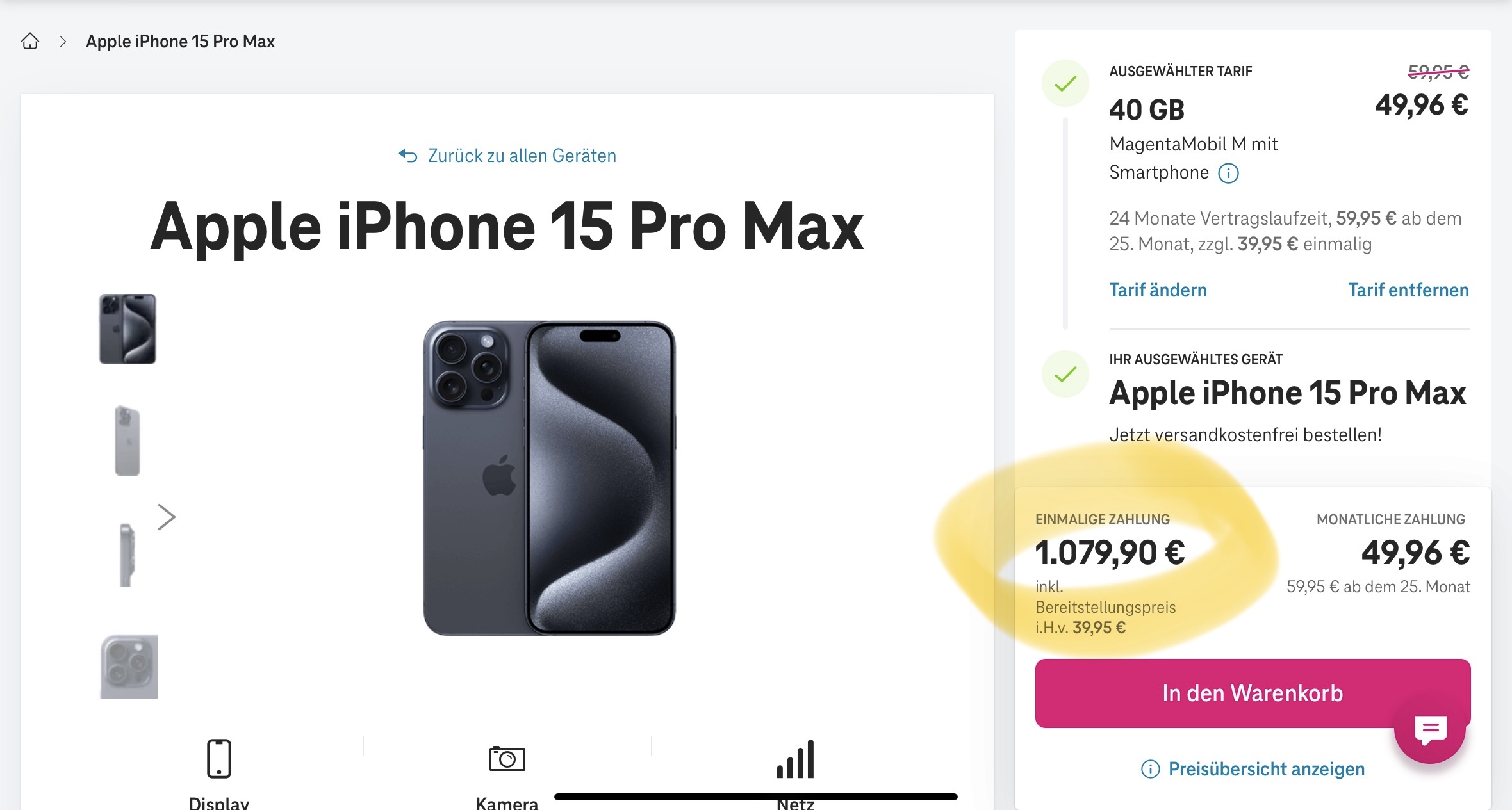Click green checkmark for Ausgewählter Tarif
This screenshot has width=1512, height=810.
(x=1065, y=84)
